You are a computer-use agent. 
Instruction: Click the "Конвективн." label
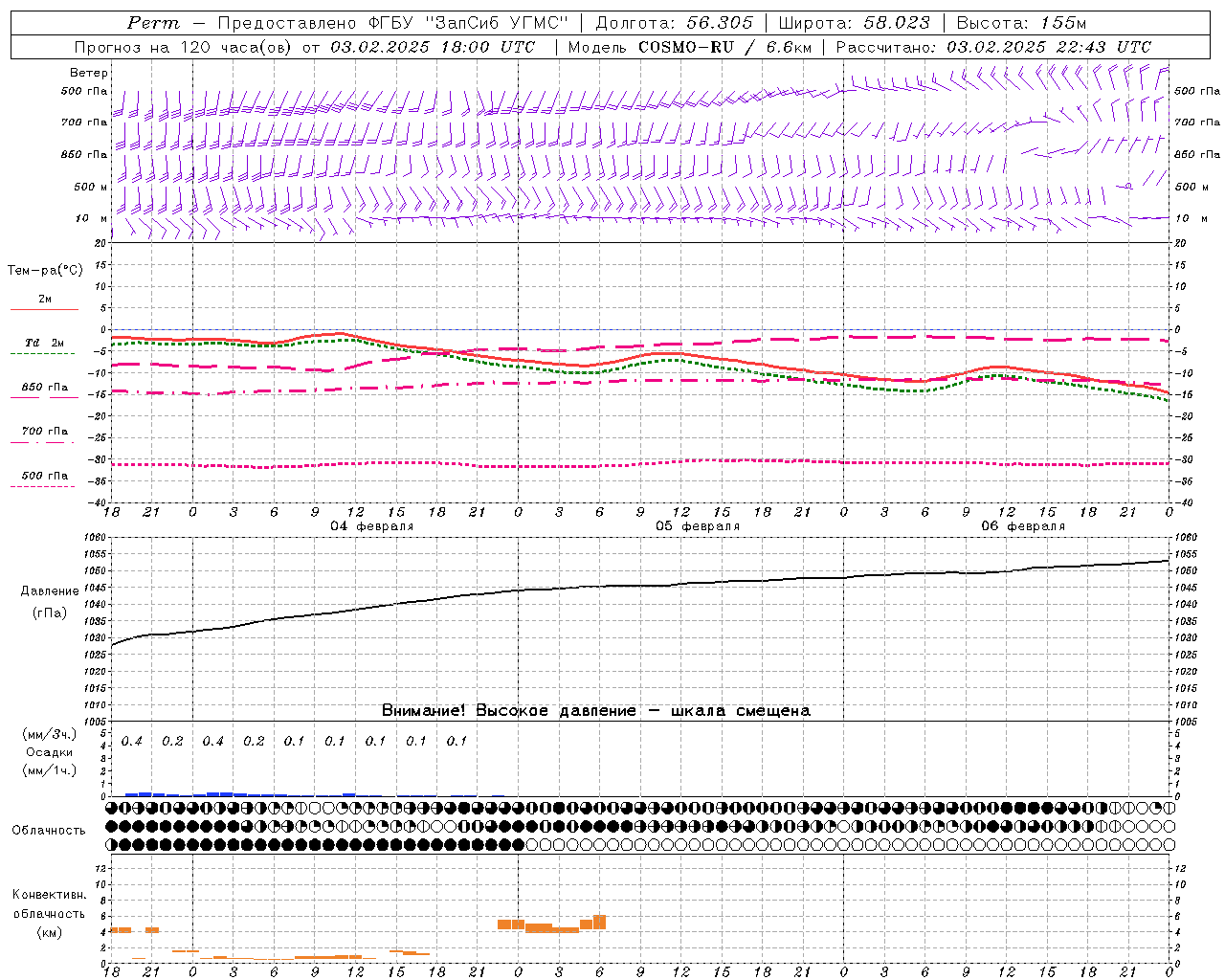click(x=49, y=895)
